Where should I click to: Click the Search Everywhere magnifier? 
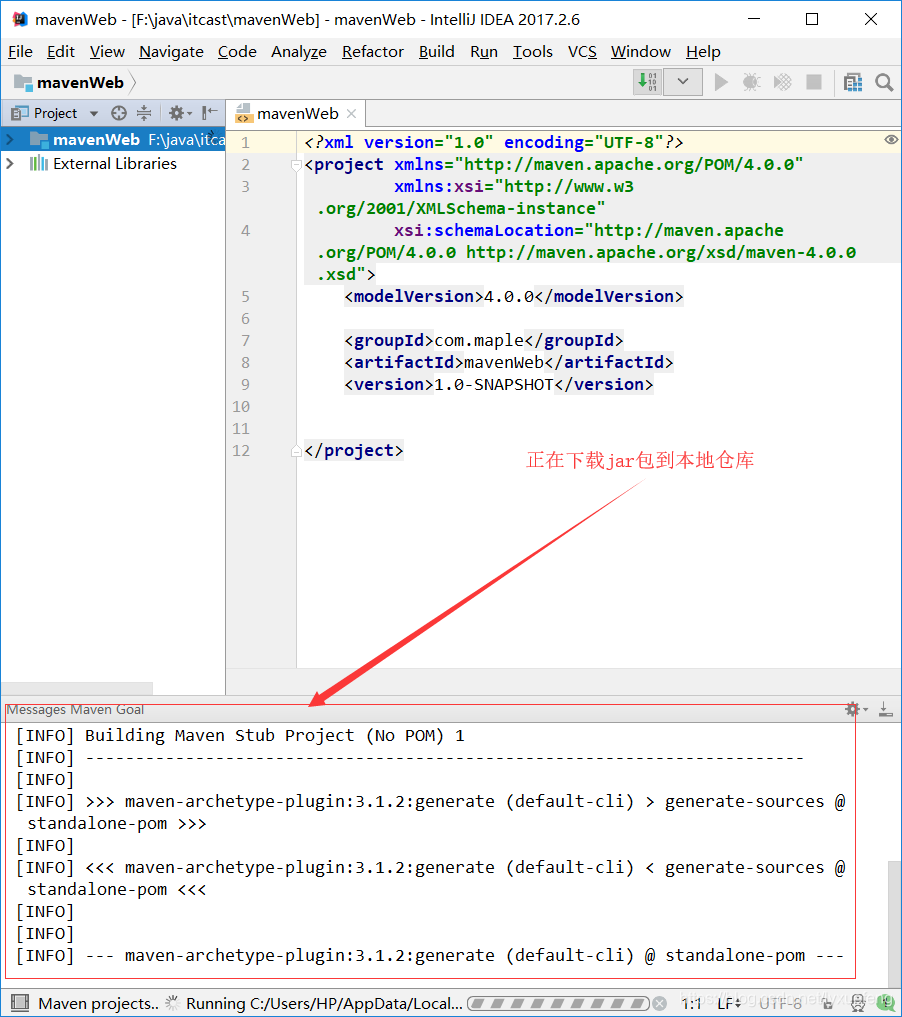coord(883,82)
